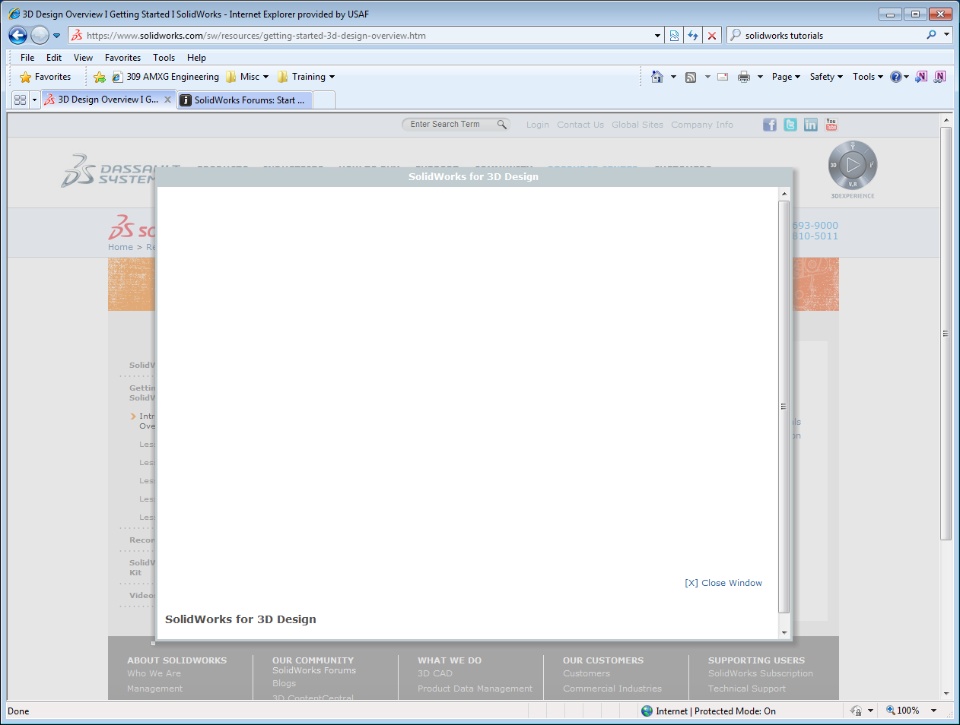The height and width of the screenshot is (725, 960).
Task: Open a new blank tab
Action: click(324, 100)
